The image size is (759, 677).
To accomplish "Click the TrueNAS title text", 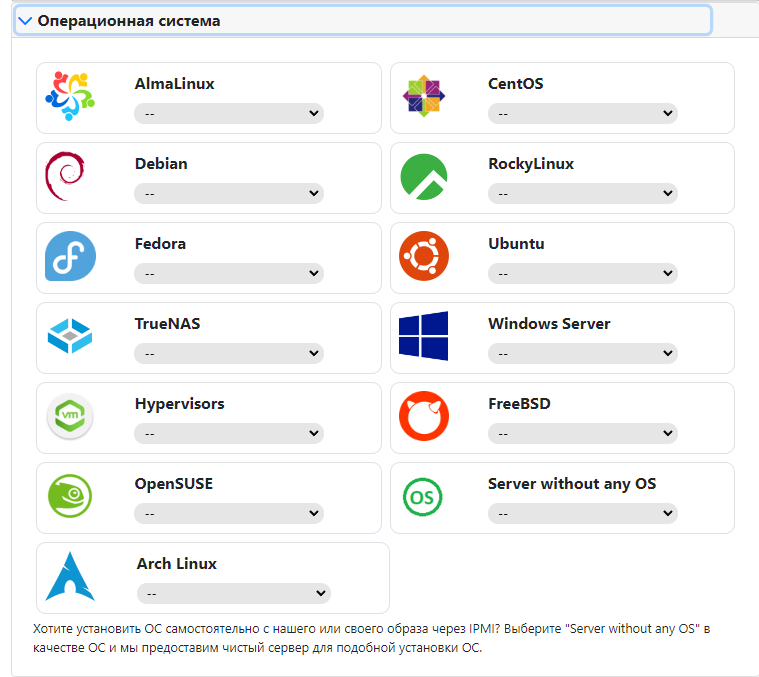I will [167, 324].
